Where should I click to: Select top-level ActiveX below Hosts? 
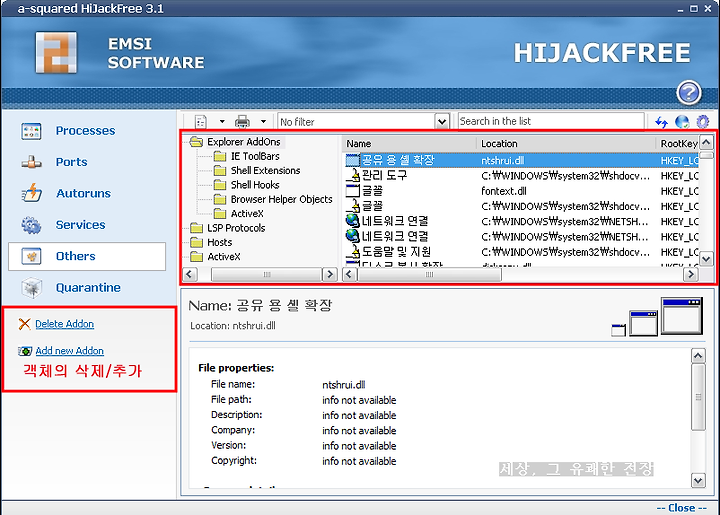coord(224,257)
